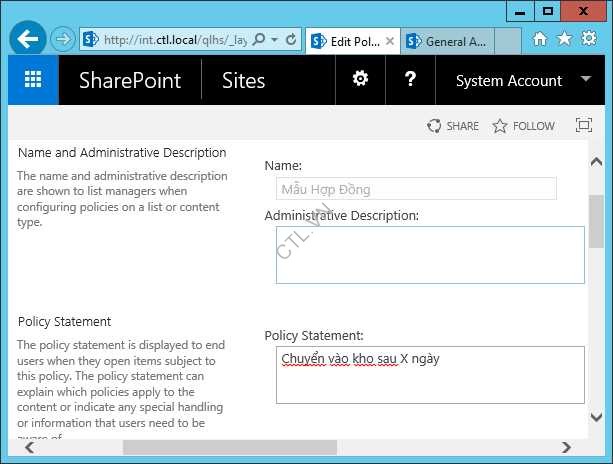613x464 pixels.
Task: Click the browser forward arrow button
Action: 63,40
